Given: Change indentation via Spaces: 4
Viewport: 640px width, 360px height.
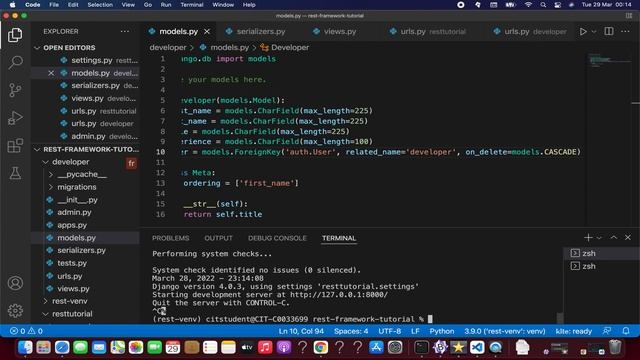Looking at the screenshot, I should coord(351,331).
